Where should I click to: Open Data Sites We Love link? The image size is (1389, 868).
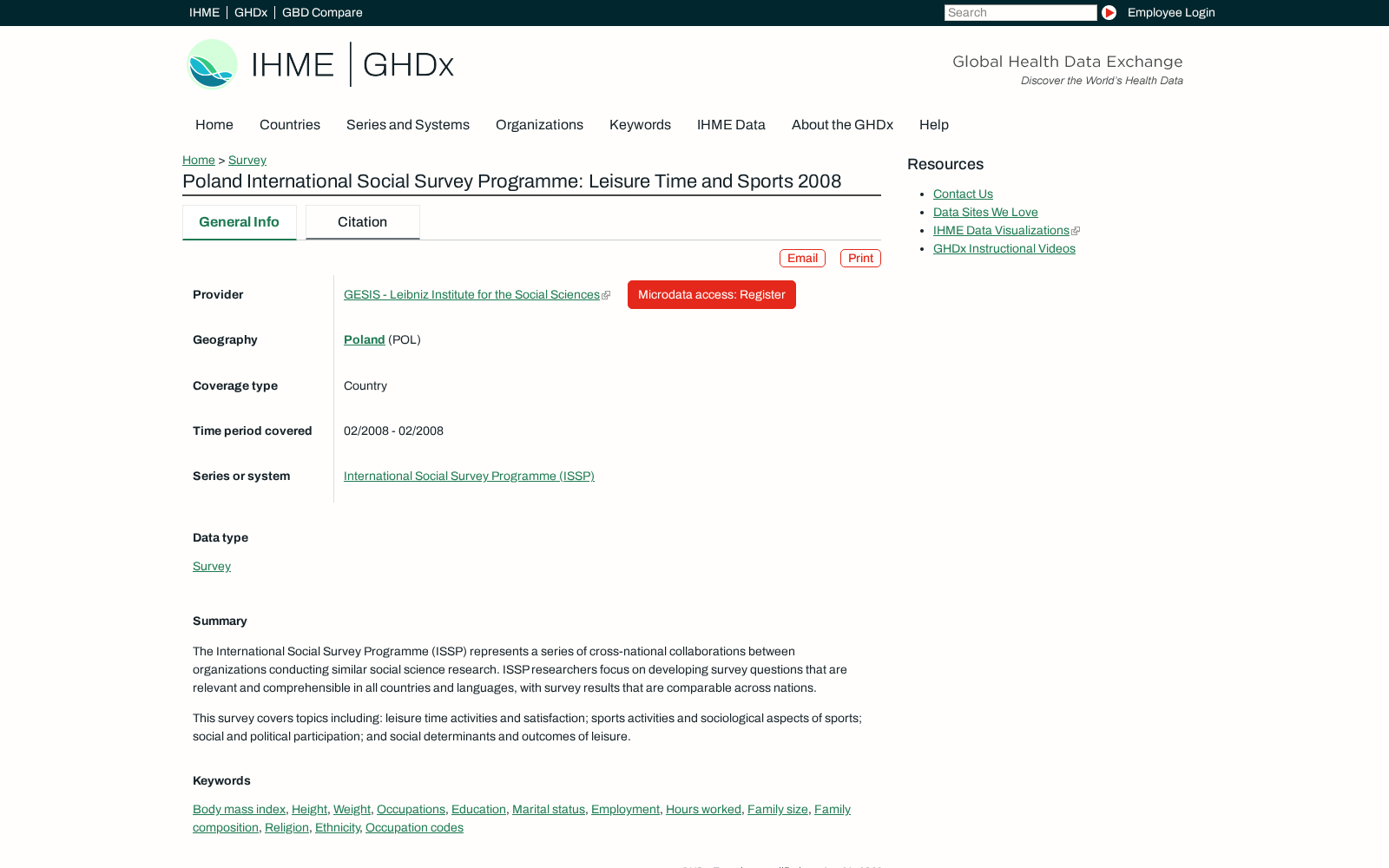point(985,213)
